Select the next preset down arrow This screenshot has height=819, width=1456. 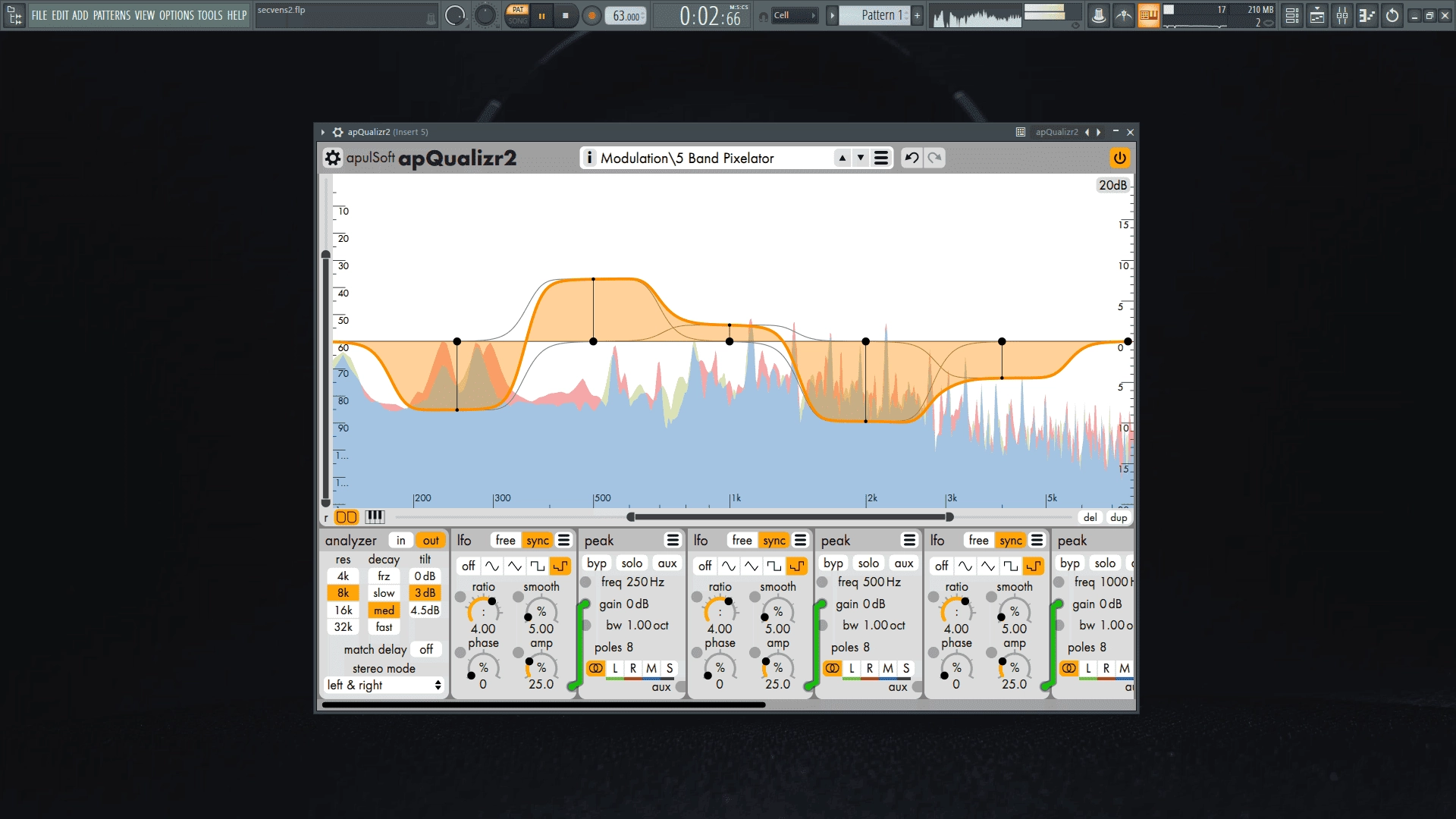pyautogui.click(x=860, y=158)
